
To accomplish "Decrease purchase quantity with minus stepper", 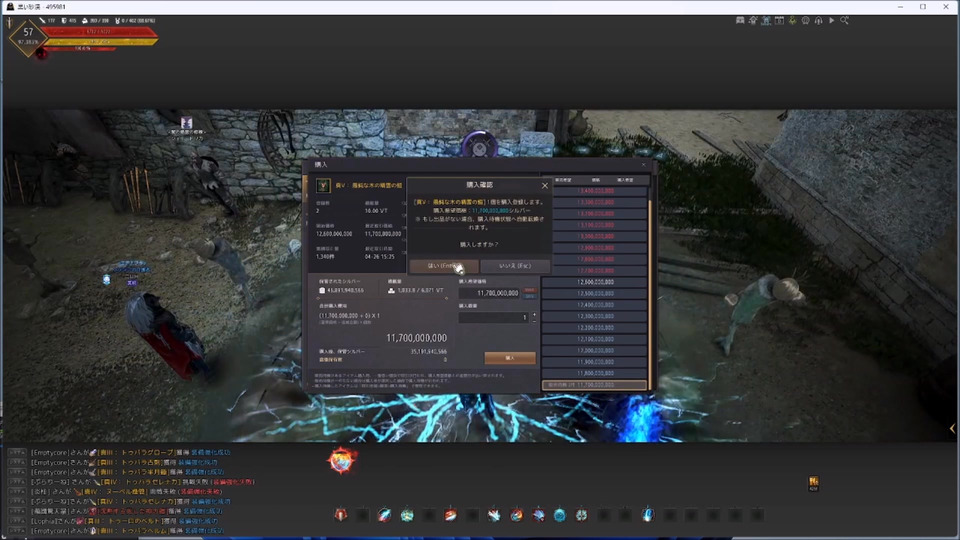I will tap(534, 321).
